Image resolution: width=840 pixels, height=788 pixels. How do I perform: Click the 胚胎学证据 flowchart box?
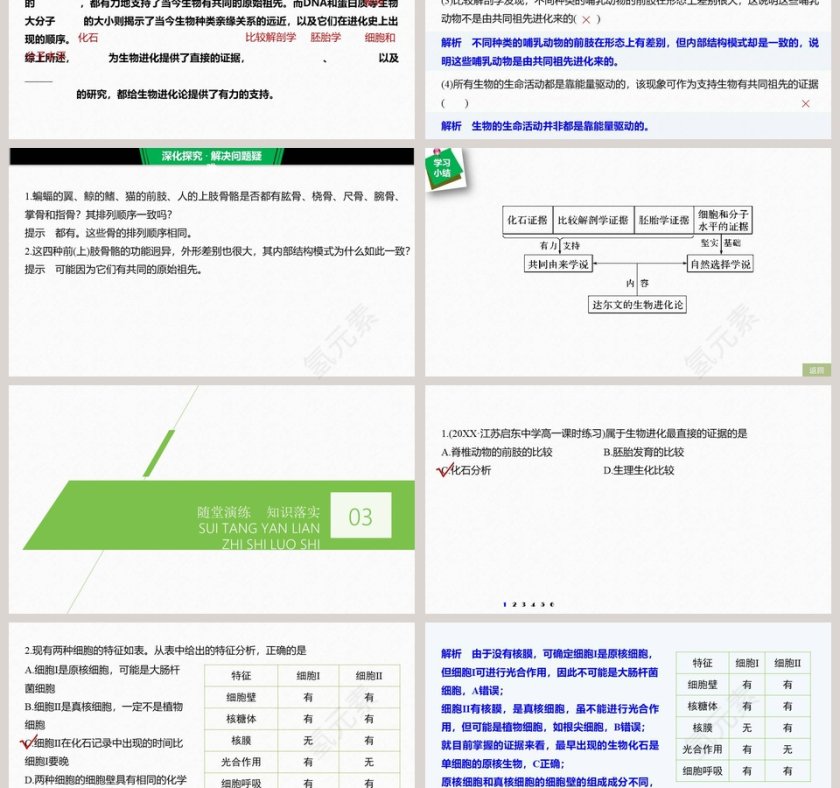662,219
